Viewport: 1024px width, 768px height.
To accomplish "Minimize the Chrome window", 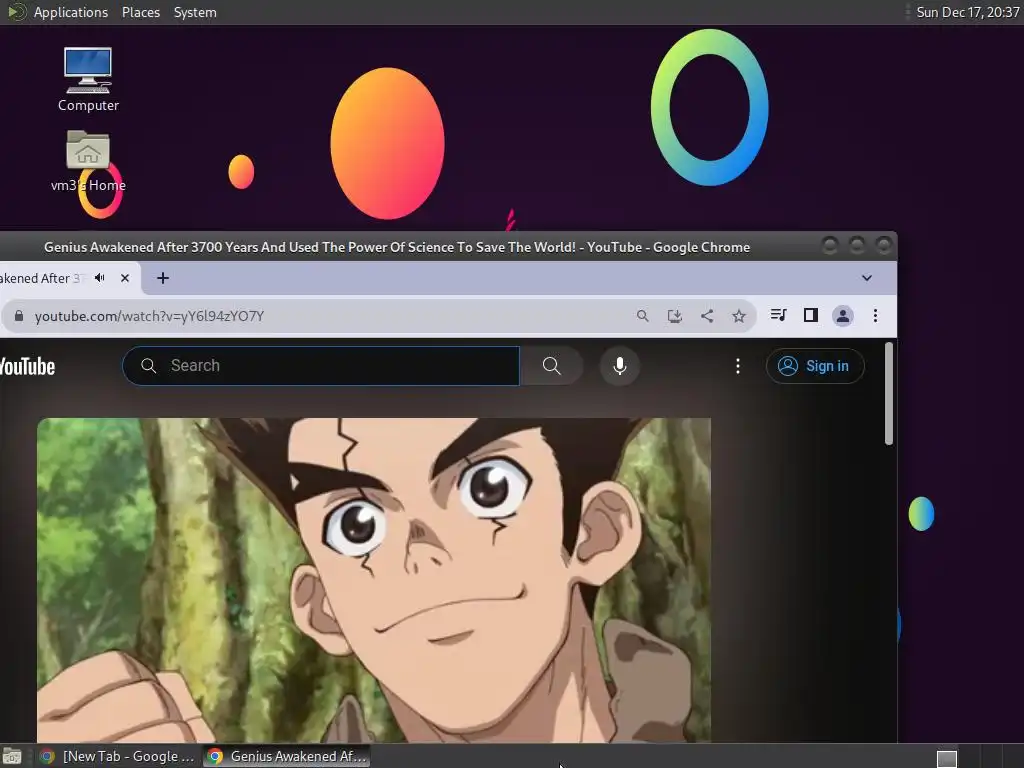I will (x=829, y=246).
